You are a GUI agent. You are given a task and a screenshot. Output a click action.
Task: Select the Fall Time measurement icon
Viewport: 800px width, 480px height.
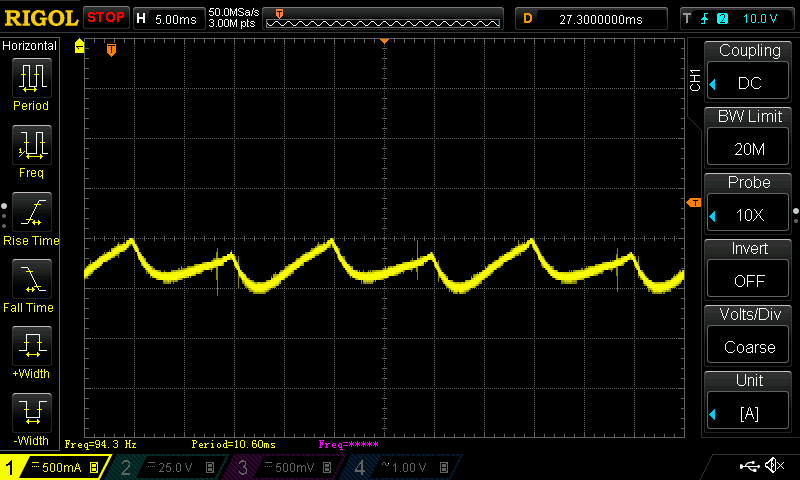[32, 280]
